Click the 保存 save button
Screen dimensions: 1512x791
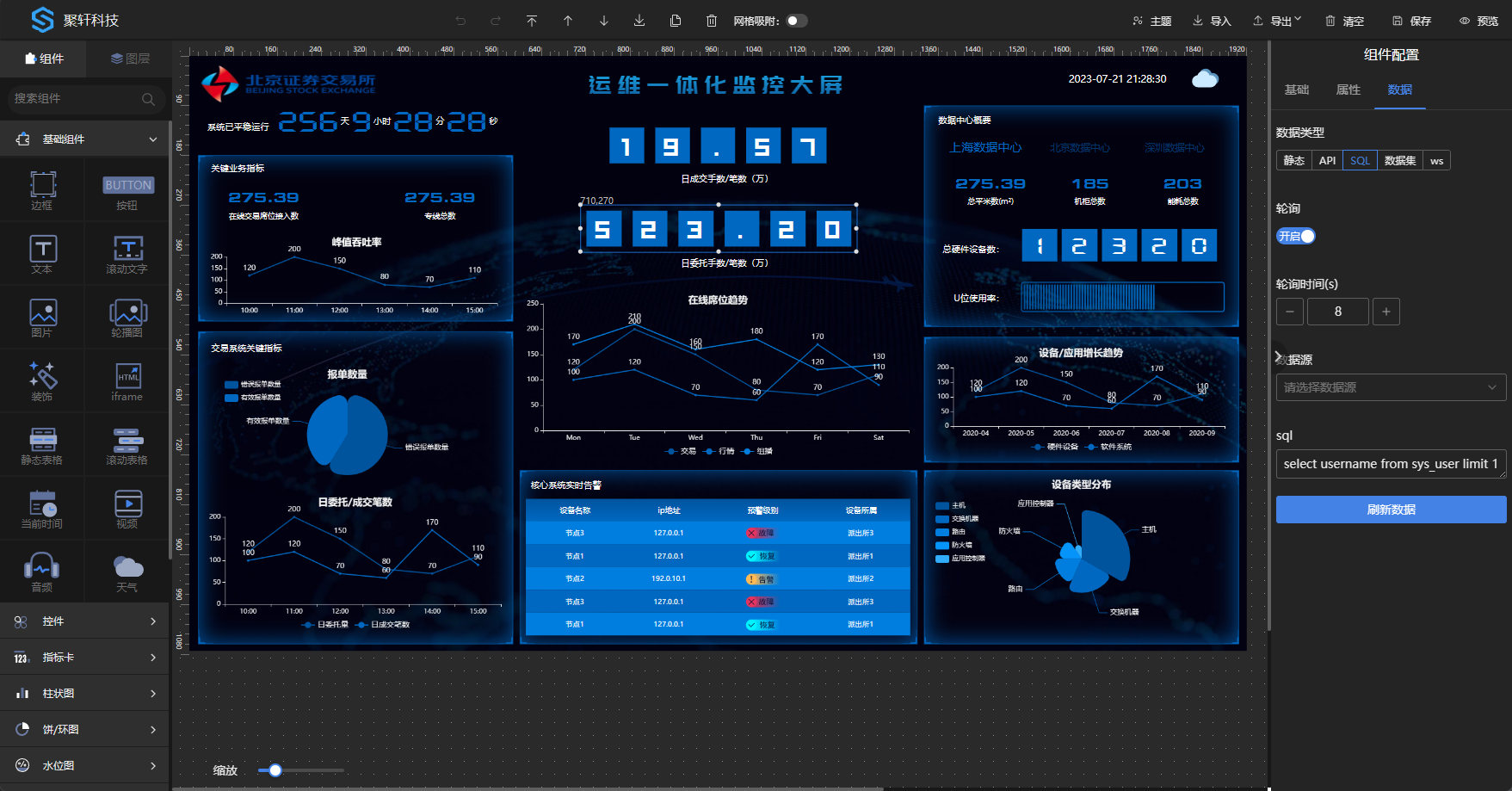tap(1411, 21)
